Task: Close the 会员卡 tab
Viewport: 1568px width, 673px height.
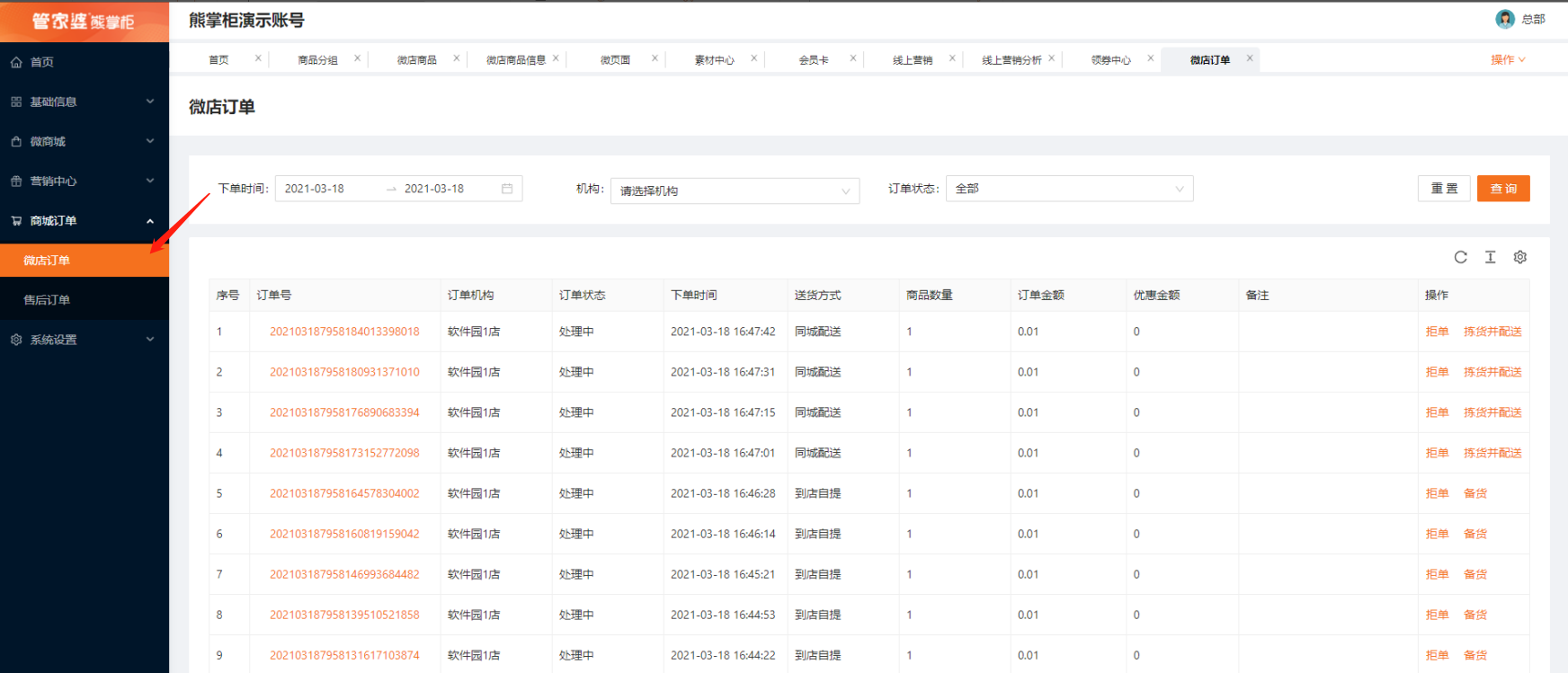Action: coord(853,58)
